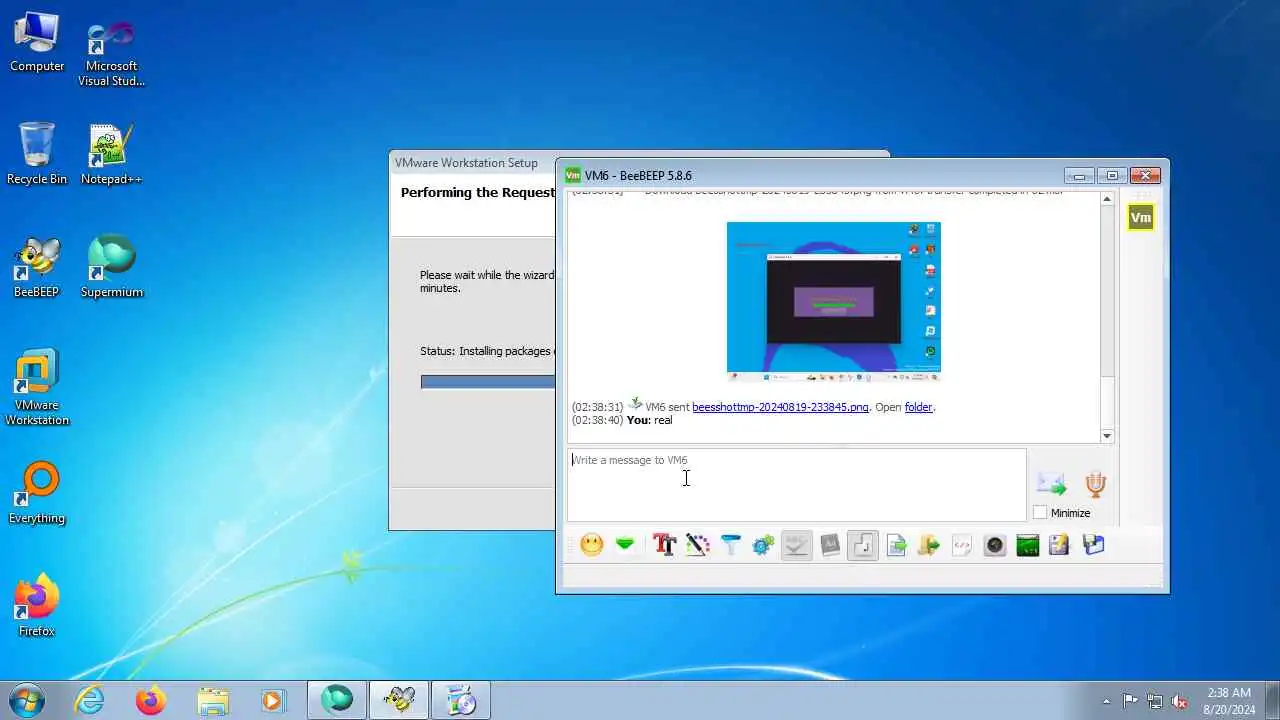Switch to BeeBEEP bee icon in taskbar
1280x720 pixels.
pyautogui.click(x=399, y=701)
